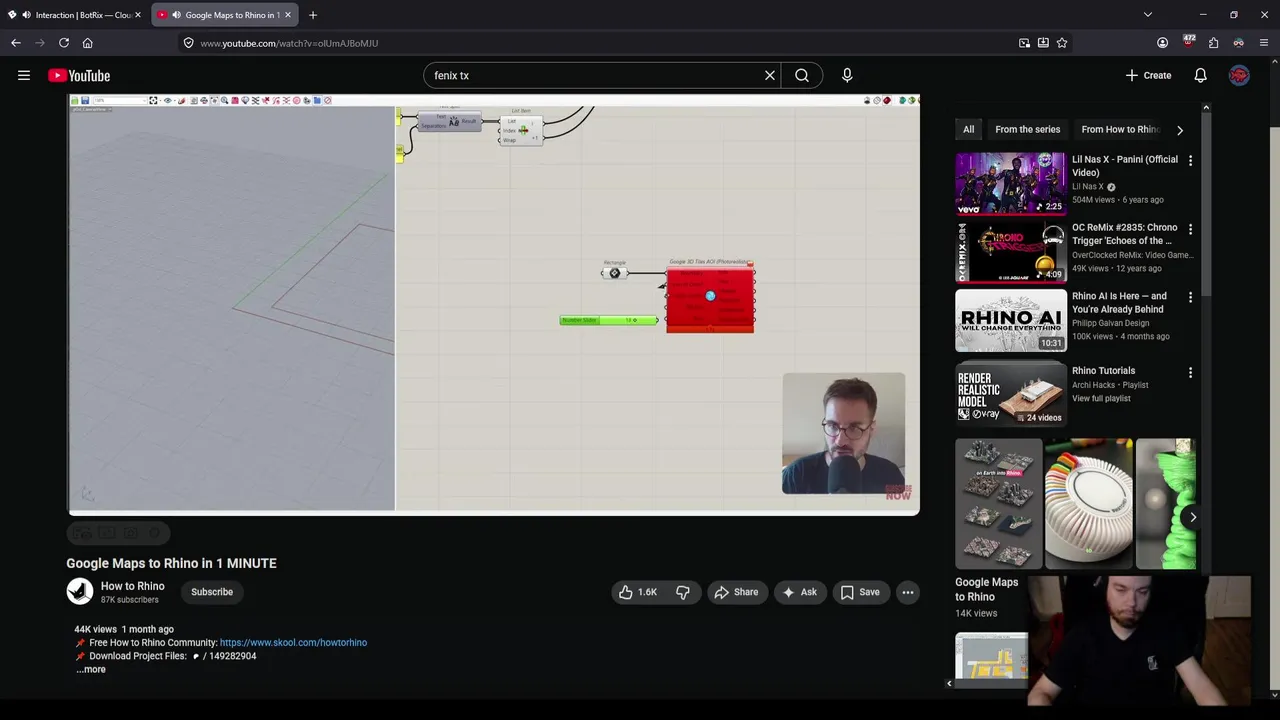The width and height of the screenshot is (1280, 720).
Task: Open OC ReMix Chrono Trigger video thumbnail
Action: coord(1010,252)
